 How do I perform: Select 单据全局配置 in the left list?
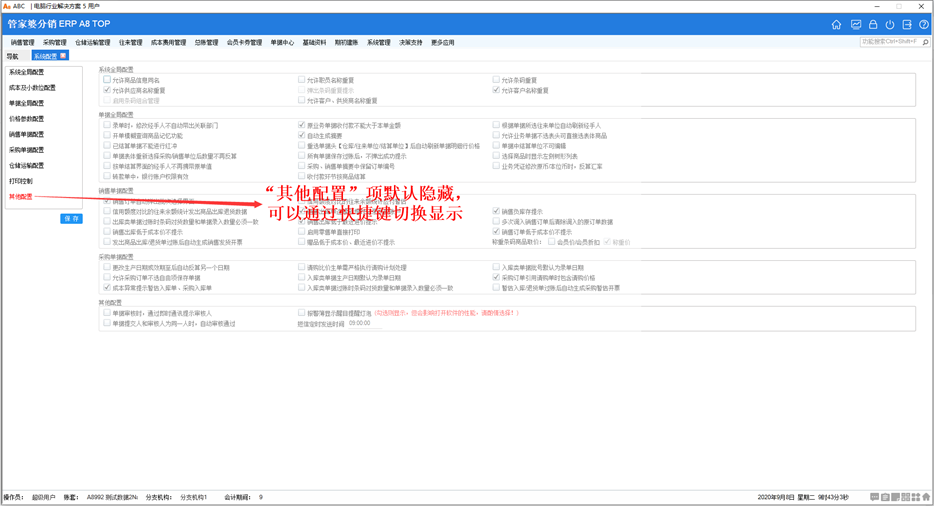26,103
